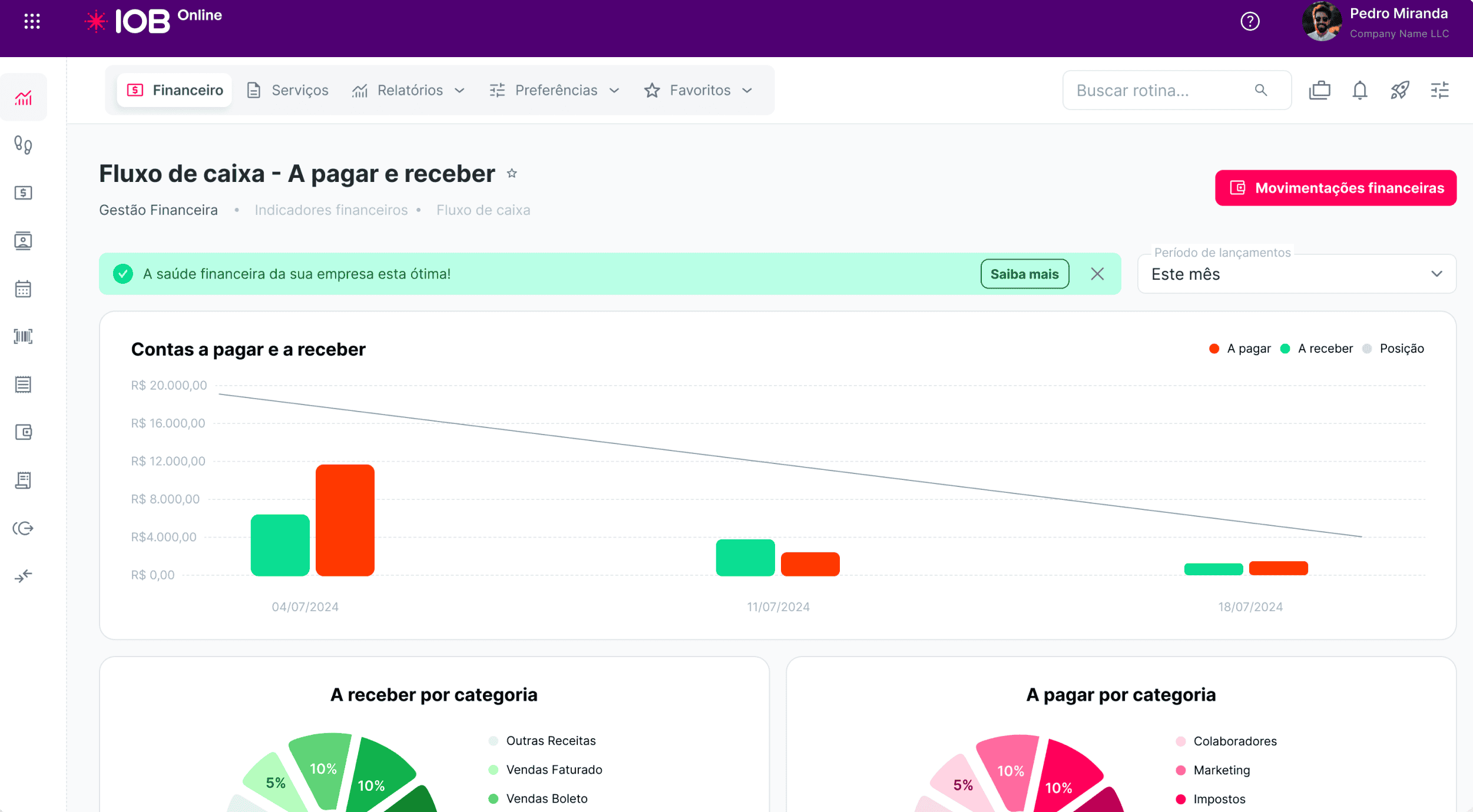Click the Movimentações financeiras button
The width and height of the screenshot is (1473, 812).
(x=1336, y=188)
